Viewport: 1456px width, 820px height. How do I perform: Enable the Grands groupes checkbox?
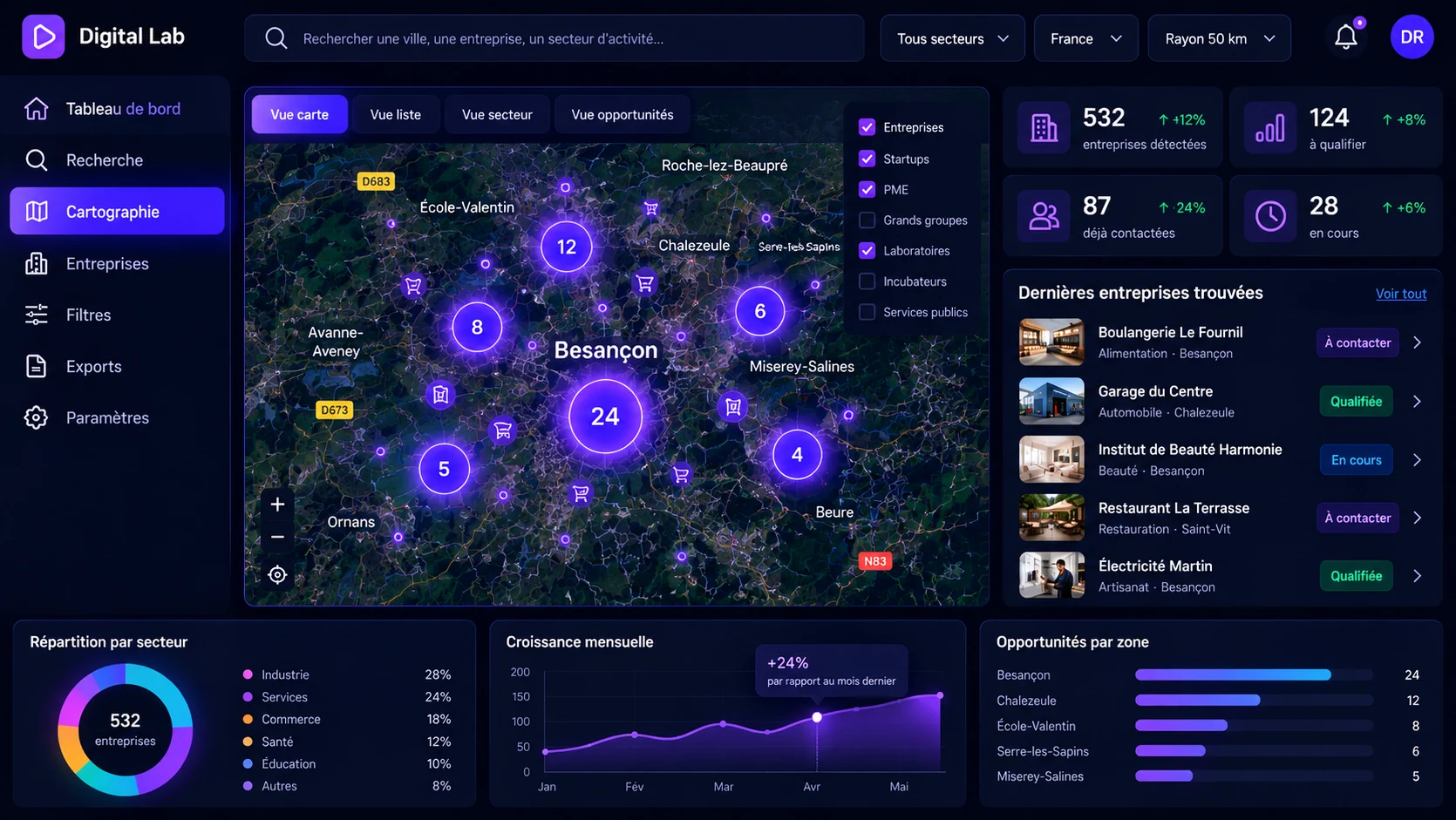(867, 220)
